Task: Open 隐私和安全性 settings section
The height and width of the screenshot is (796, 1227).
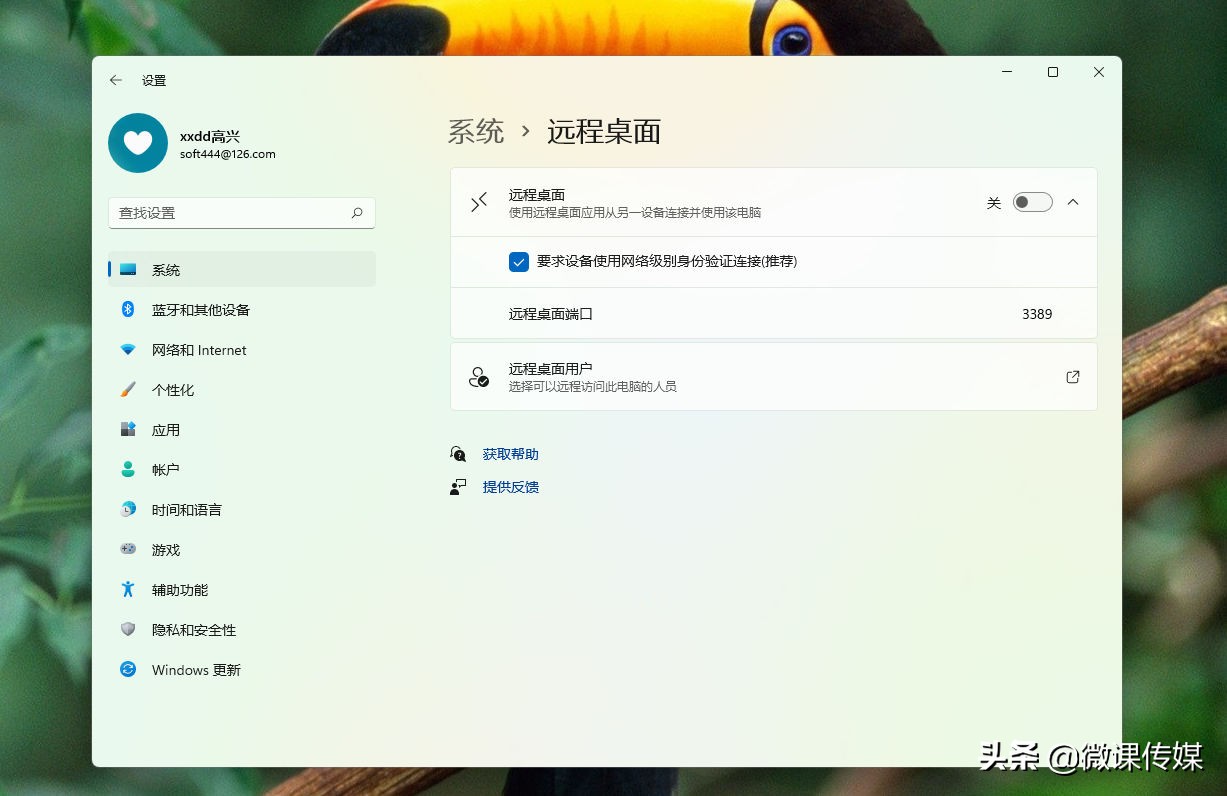Action: point(127,629)
